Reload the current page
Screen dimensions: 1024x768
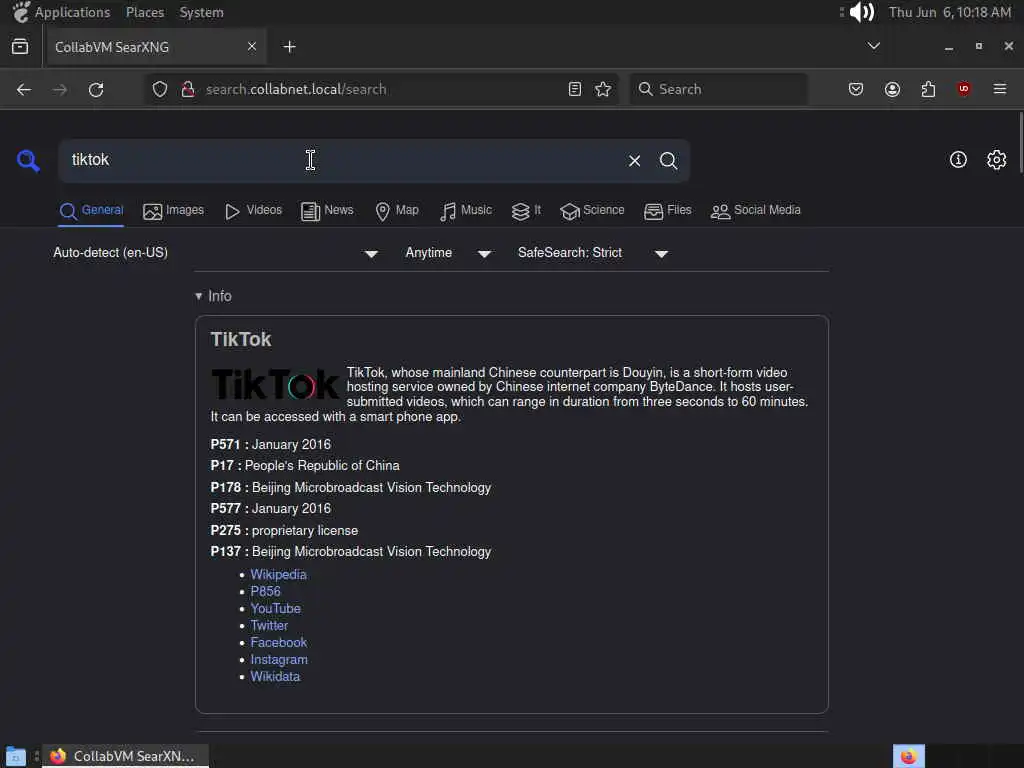click(x=96, y=89)
